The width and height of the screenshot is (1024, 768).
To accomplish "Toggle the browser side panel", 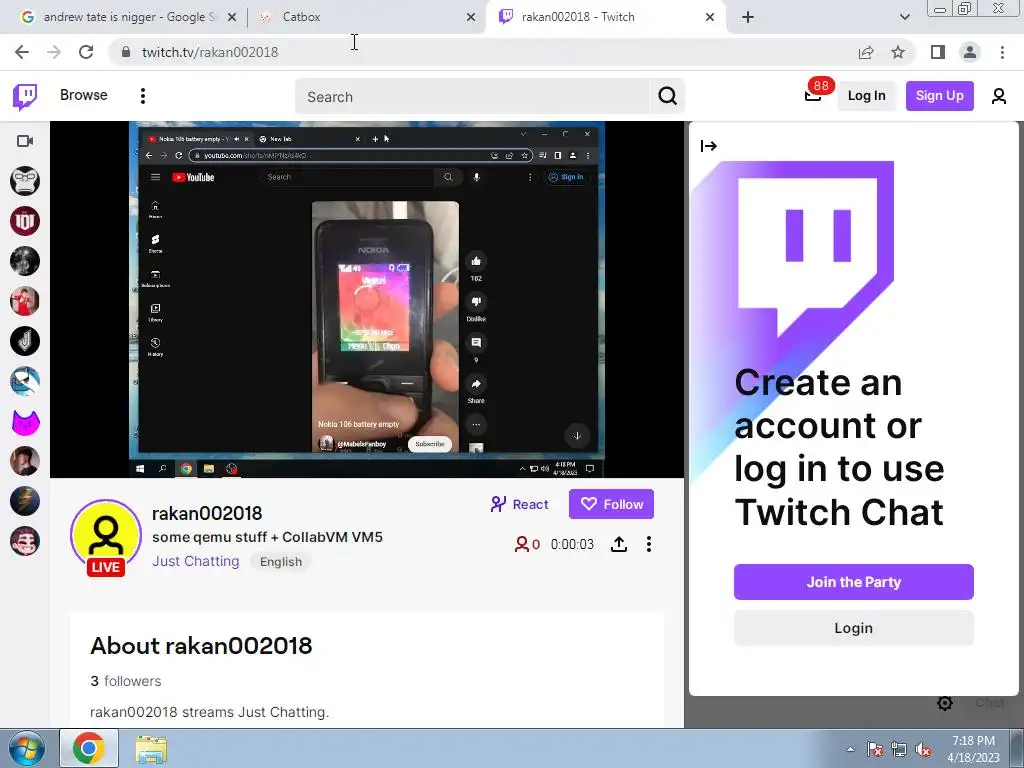I will click(x=938, y=52).
